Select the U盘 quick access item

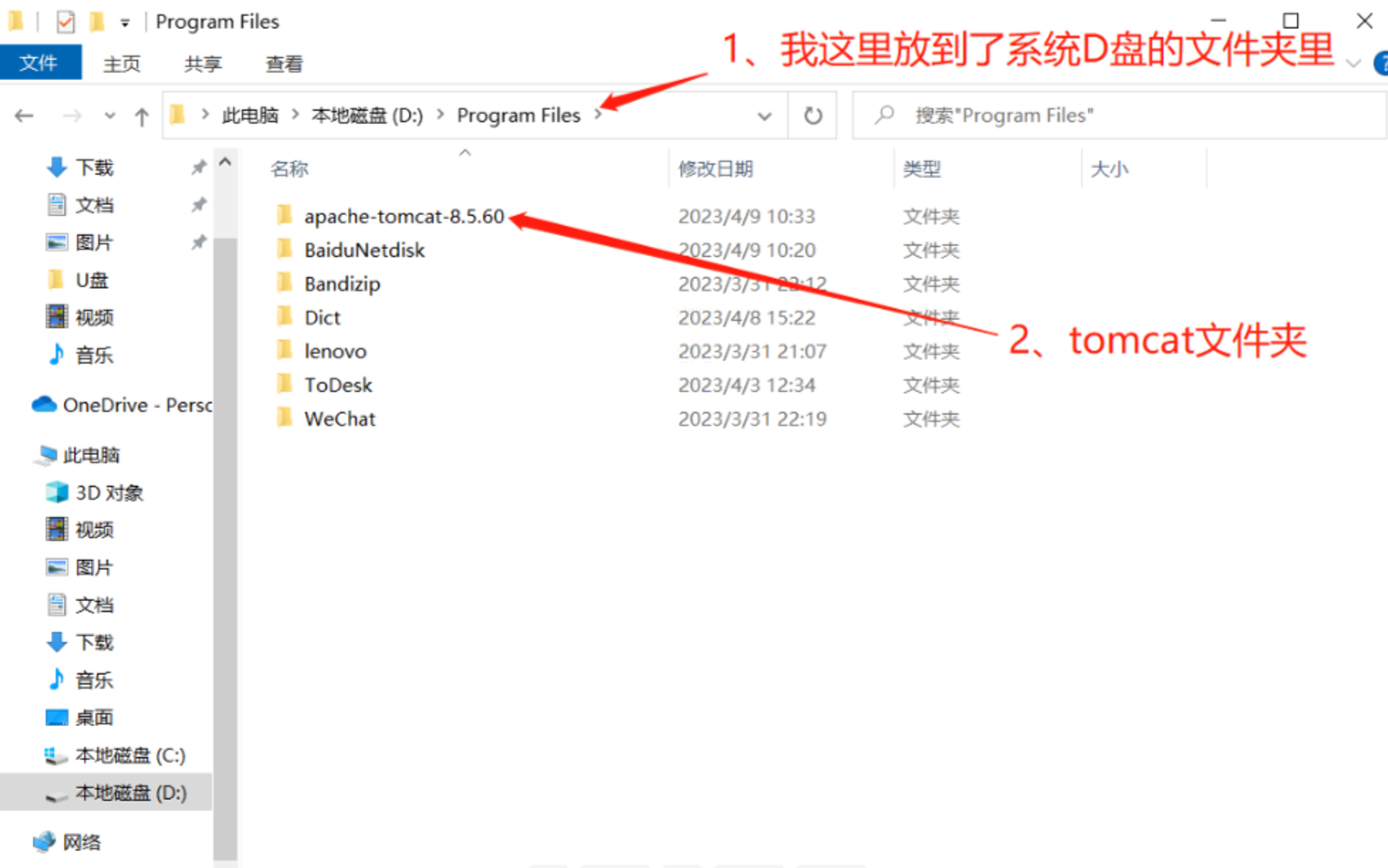92,281
